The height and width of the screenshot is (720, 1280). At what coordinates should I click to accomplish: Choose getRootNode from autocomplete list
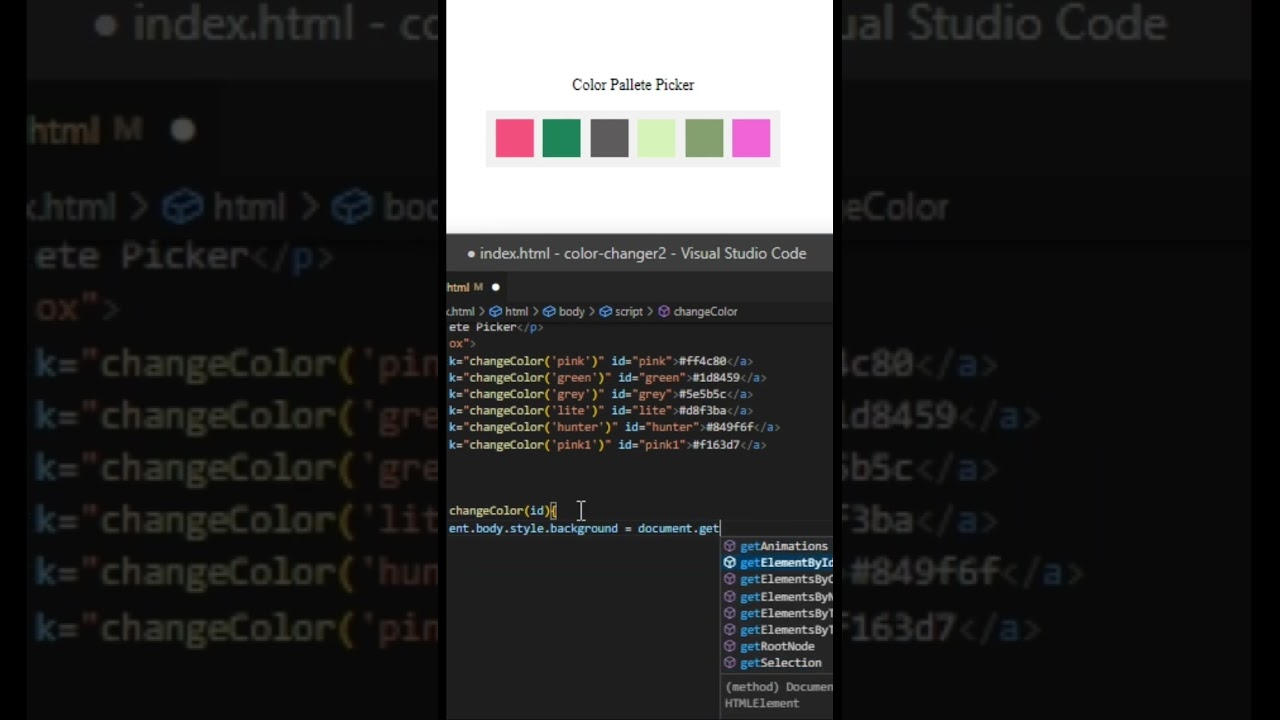pos(777,646)
